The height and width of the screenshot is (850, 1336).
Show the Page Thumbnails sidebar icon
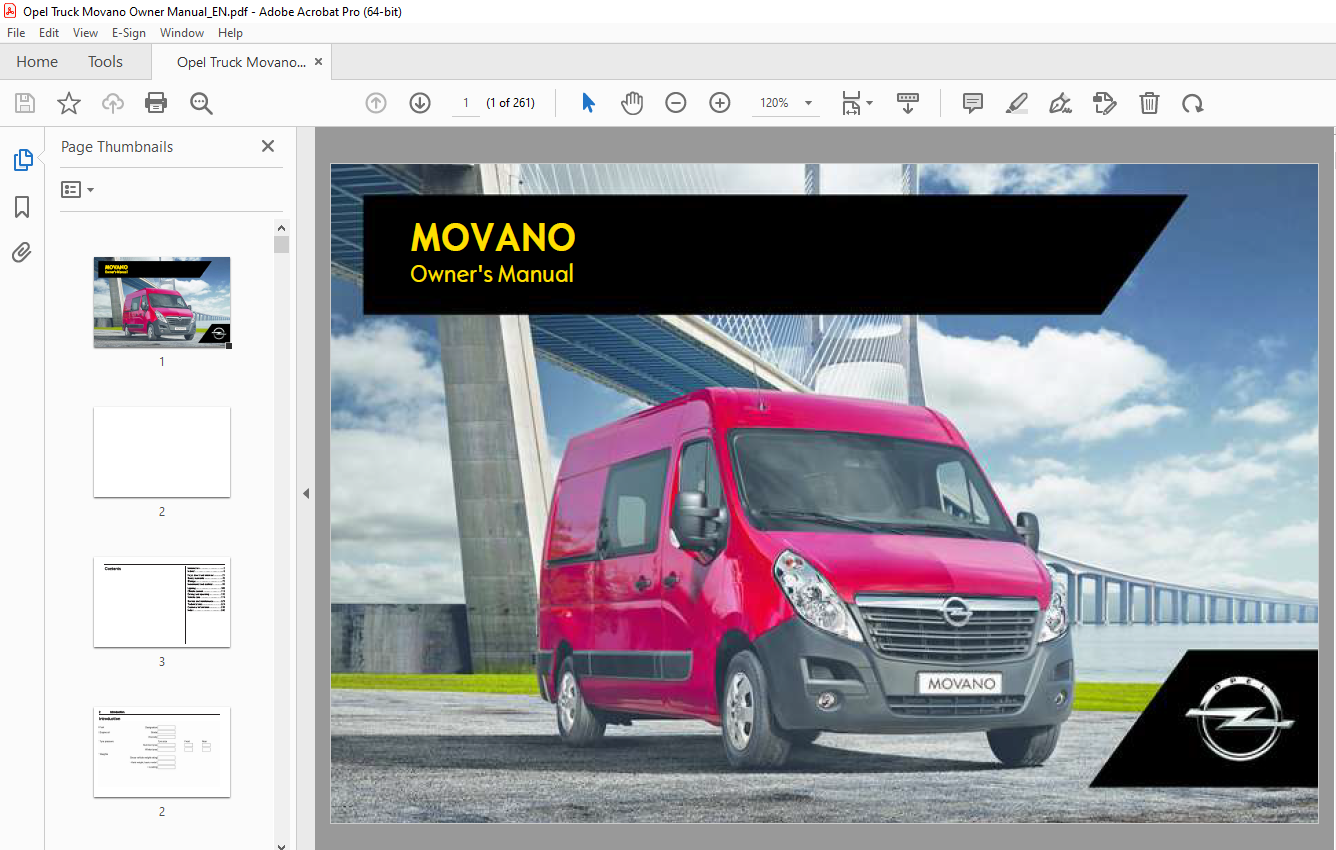tap(22, 160)
